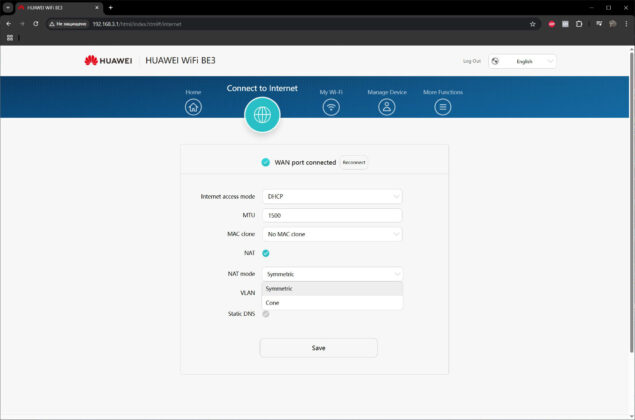Open a new browser tab
The image size is (635, 420).
pos(111,8)
